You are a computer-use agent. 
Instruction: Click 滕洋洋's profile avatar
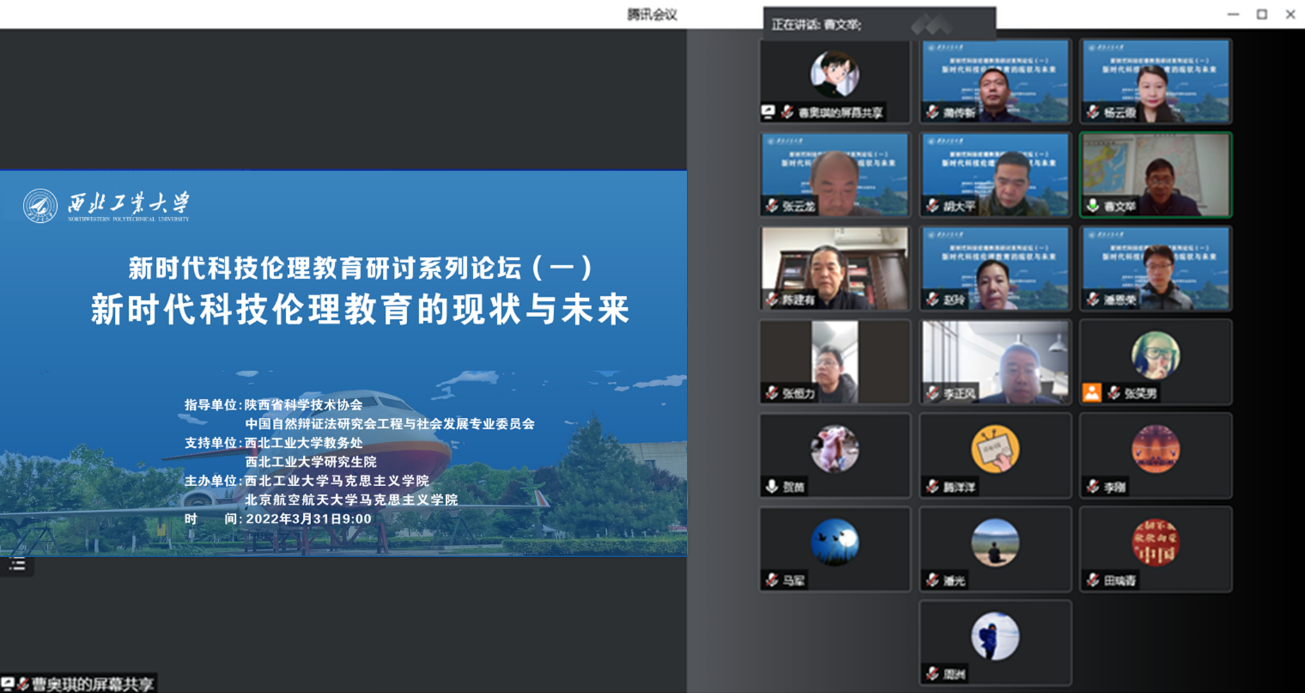point(995,449)
